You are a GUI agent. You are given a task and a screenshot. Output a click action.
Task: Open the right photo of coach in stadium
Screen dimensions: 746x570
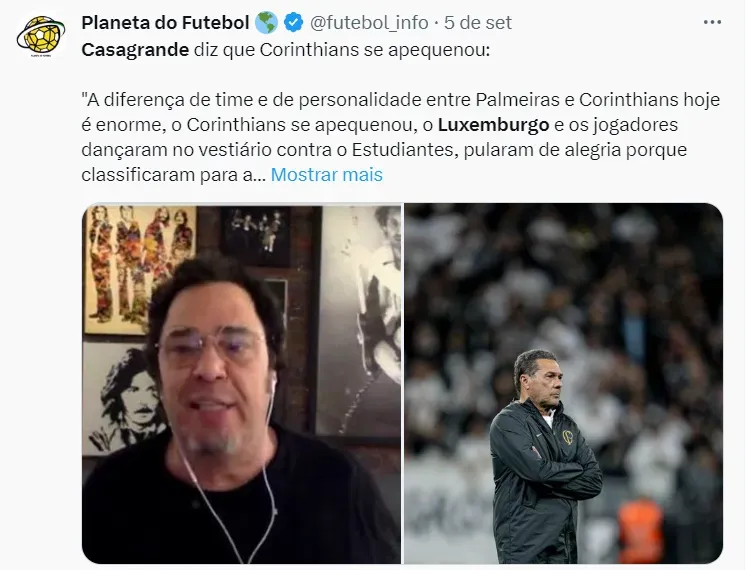tap(563, 383)
